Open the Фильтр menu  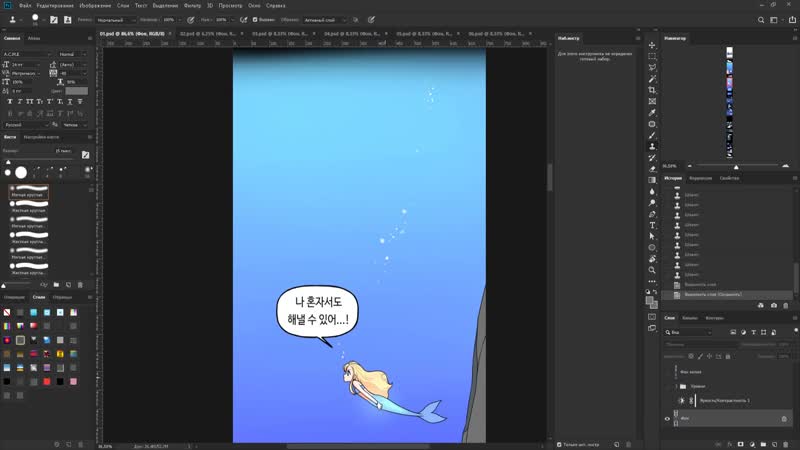(192, 6)
